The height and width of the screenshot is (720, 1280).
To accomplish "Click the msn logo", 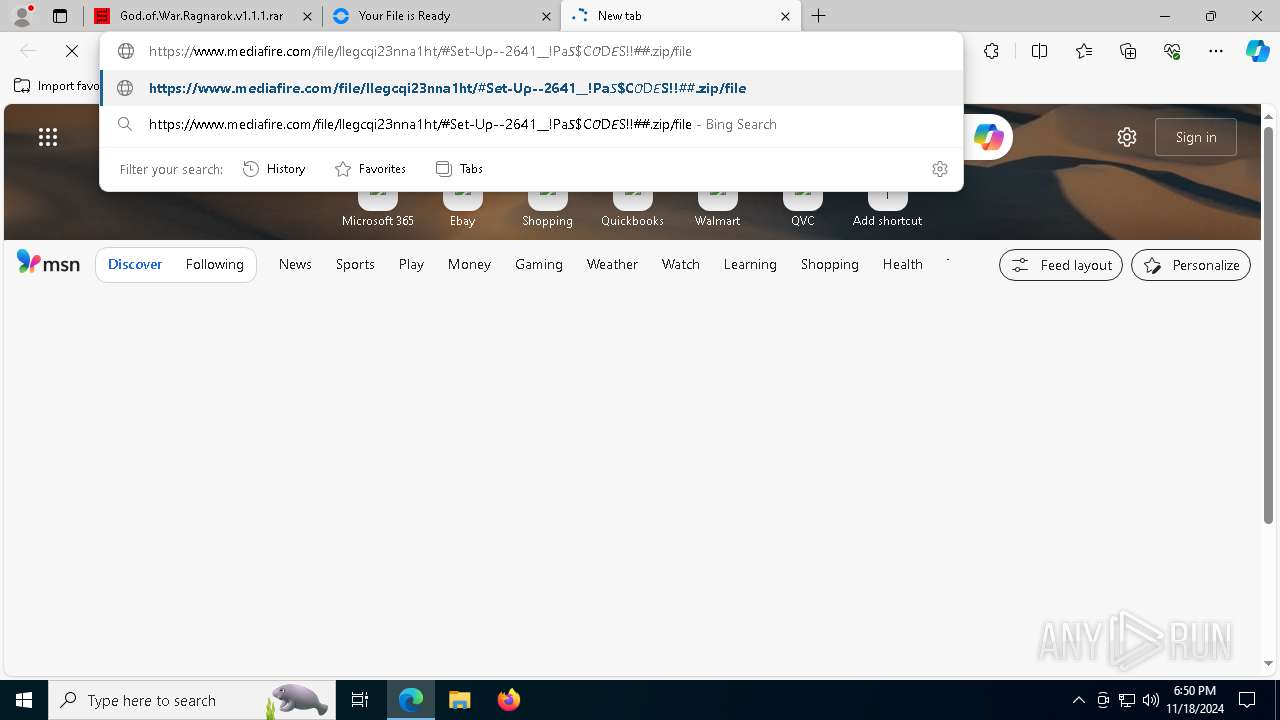I will click(48, 263).
